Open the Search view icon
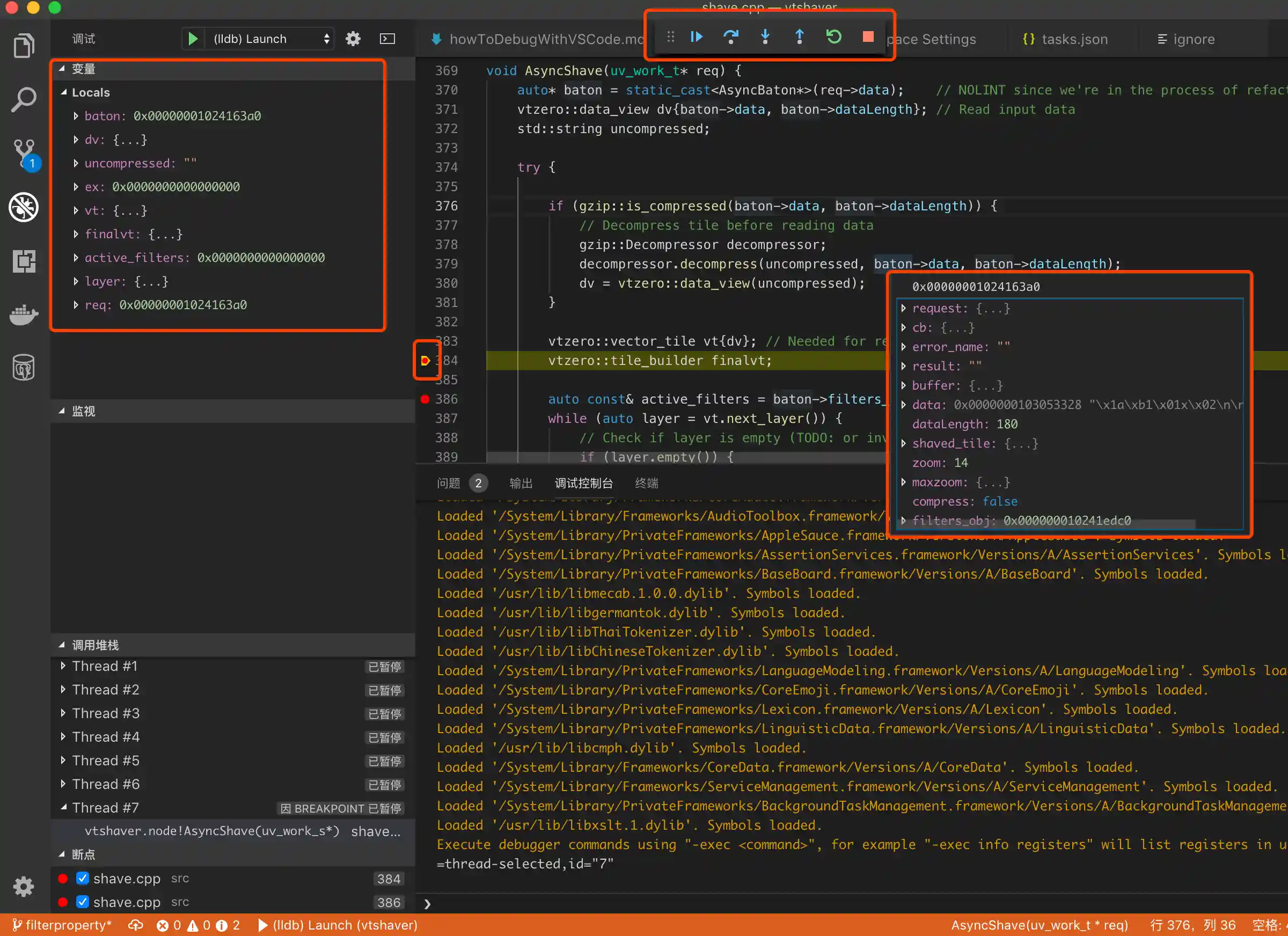This screenshot has height=936, width=1288. point(23,99)
